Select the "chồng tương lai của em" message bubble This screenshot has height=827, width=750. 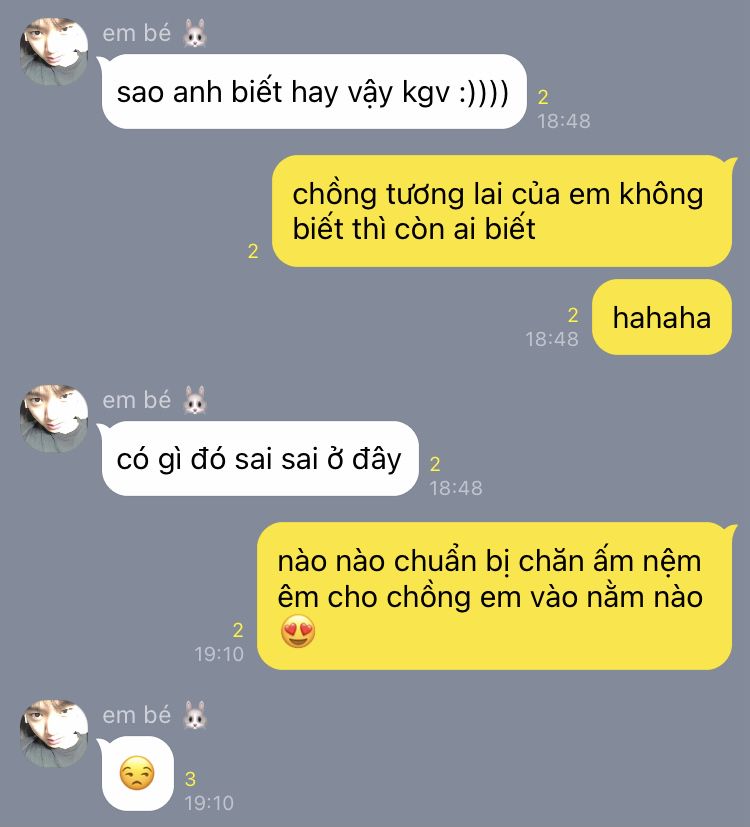tap(502, 211)
